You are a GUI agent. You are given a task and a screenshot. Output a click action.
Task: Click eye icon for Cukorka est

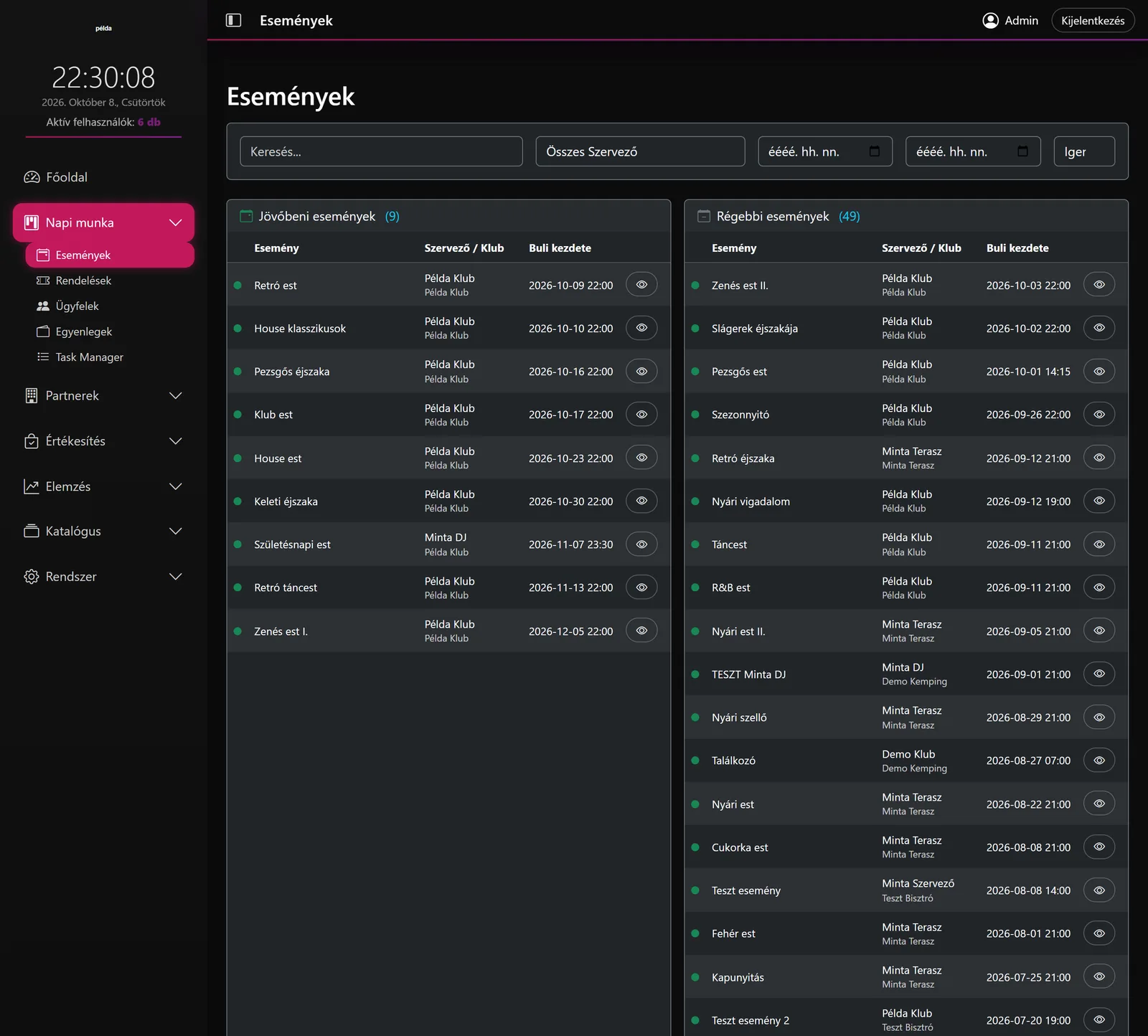coord(1099,847)
